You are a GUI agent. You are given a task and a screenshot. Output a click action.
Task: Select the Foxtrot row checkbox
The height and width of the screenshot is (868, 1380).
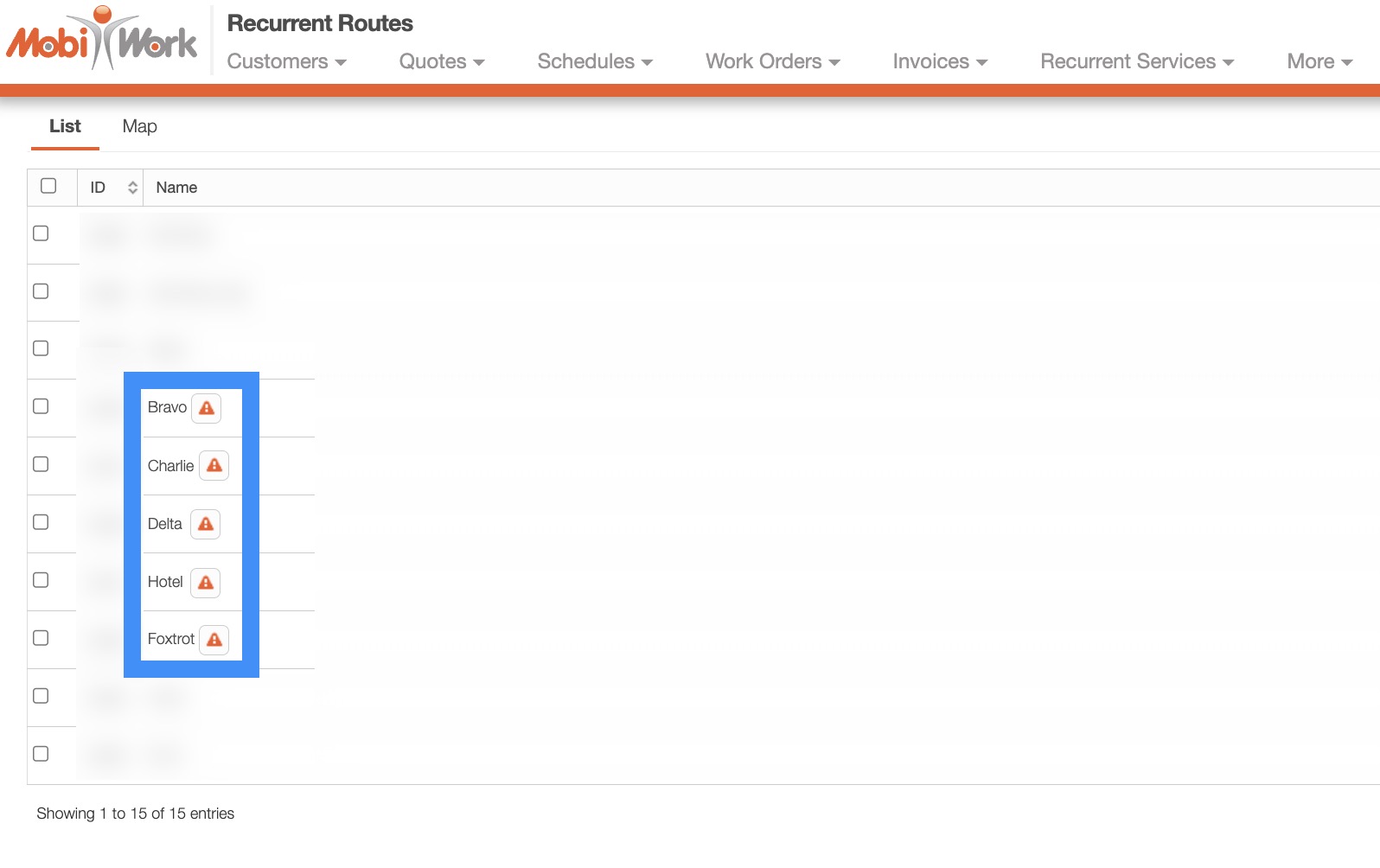(41, 638)
